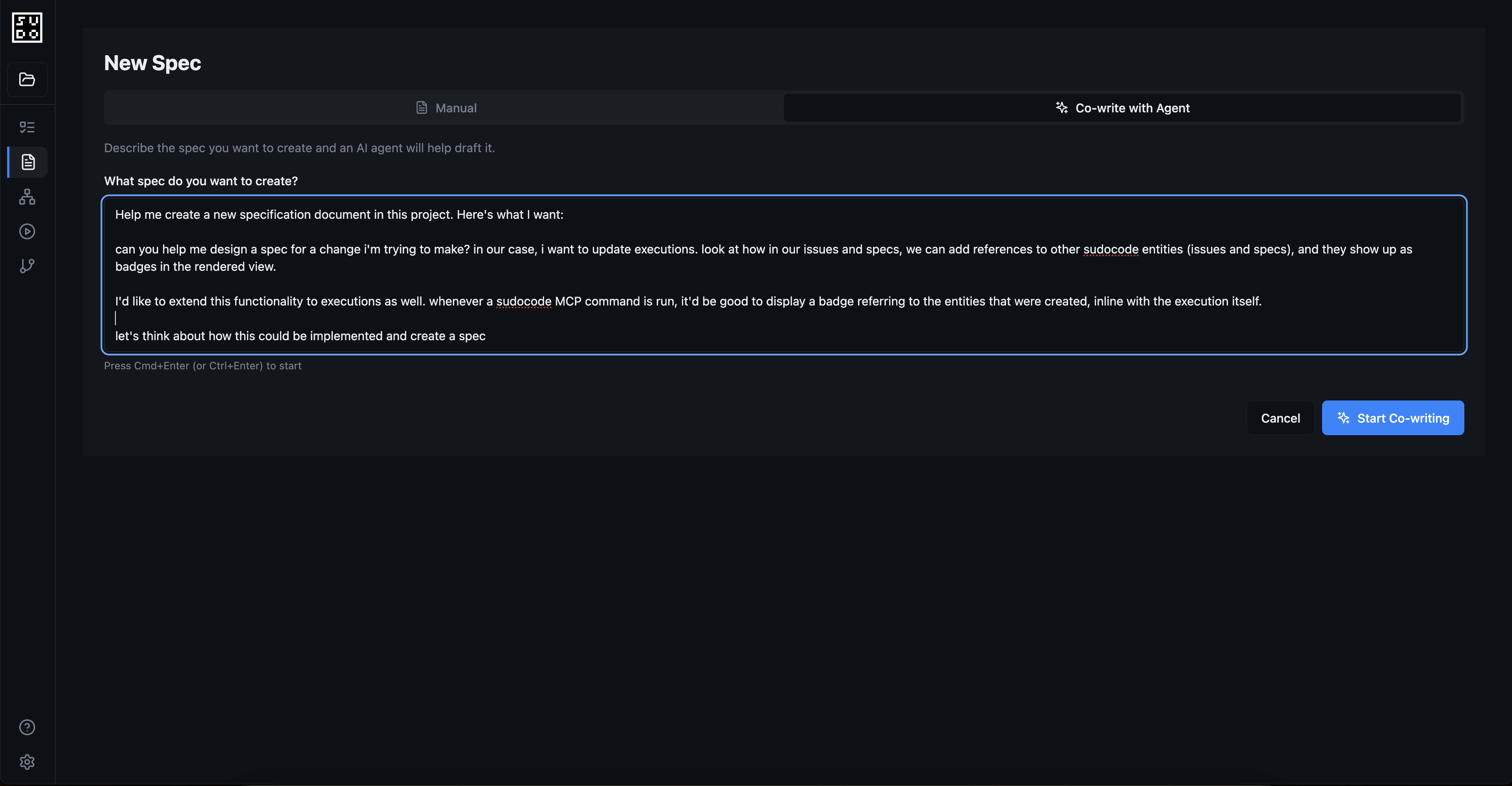Open the Executions panel via the play icon

click(27, 231)
